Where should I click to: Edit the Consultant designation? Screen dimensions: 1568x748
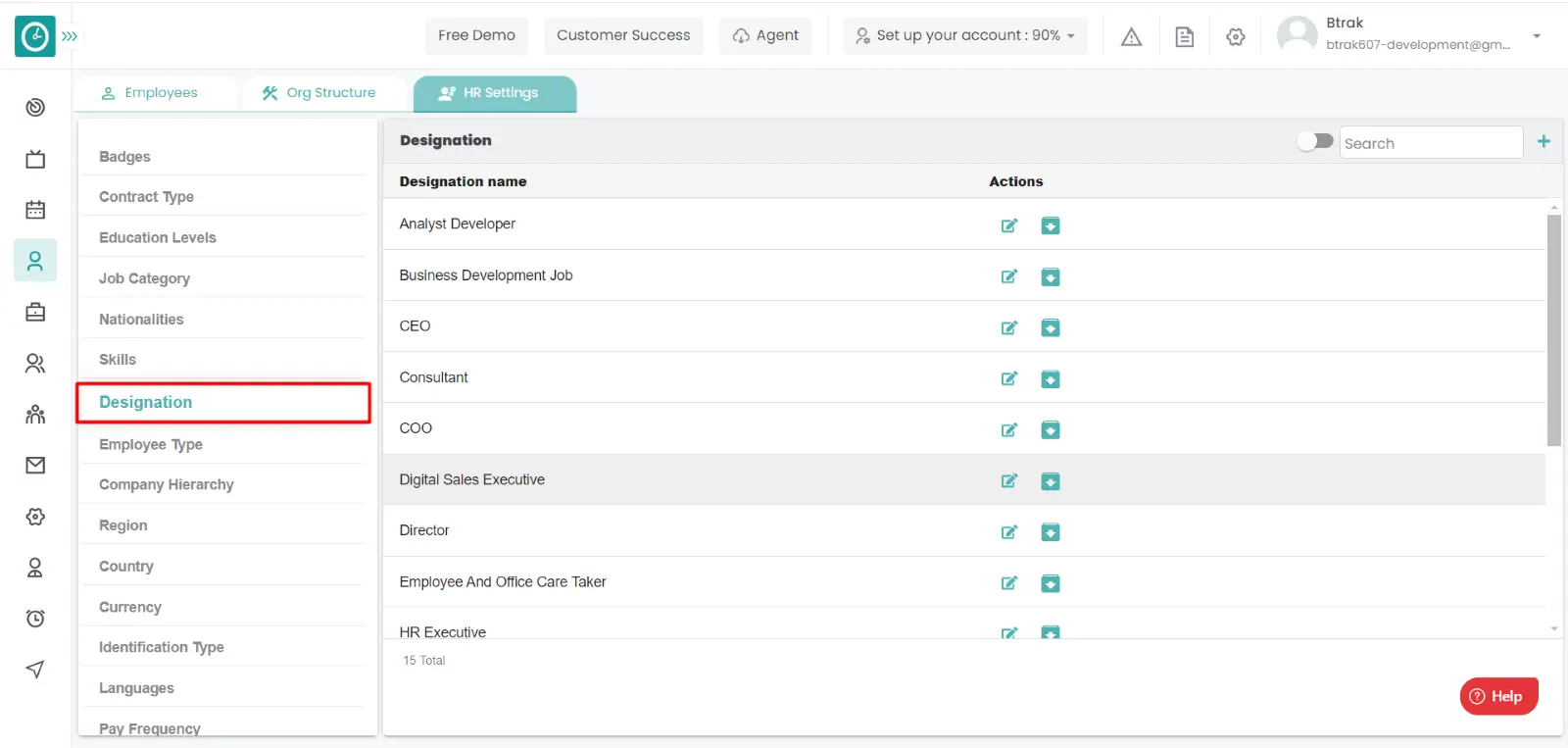(x=1008, y=378)
